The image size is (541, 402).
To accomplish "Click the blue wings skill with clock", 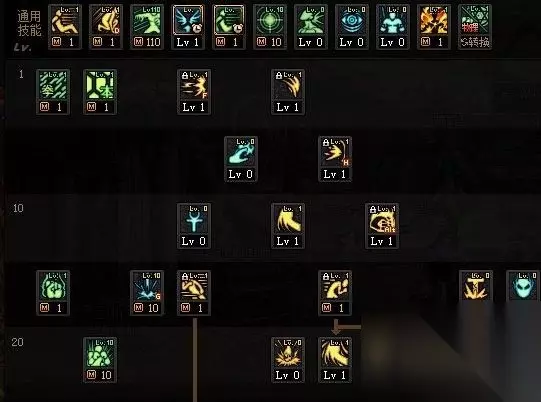I will pyautogui.click(x=188, y=27).
